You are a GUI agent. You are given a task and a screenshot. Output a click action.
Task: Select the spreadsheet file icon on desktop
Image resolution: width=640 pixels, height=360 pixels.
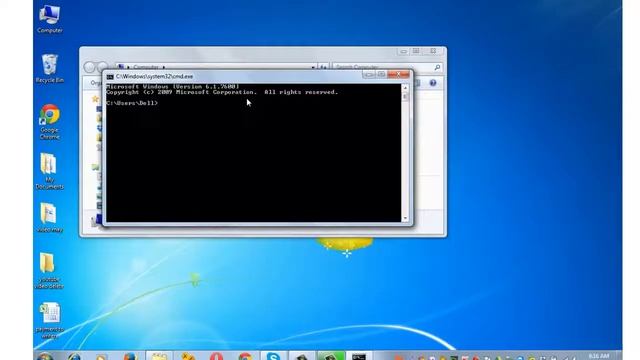(50, 320)
